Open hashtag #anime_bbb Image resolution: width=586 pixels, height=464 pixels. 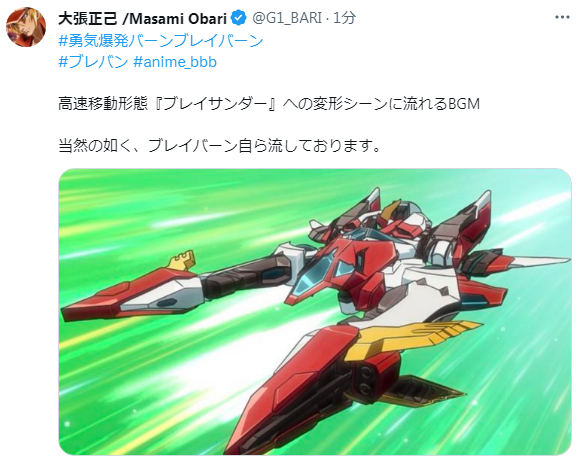(175, 62)
